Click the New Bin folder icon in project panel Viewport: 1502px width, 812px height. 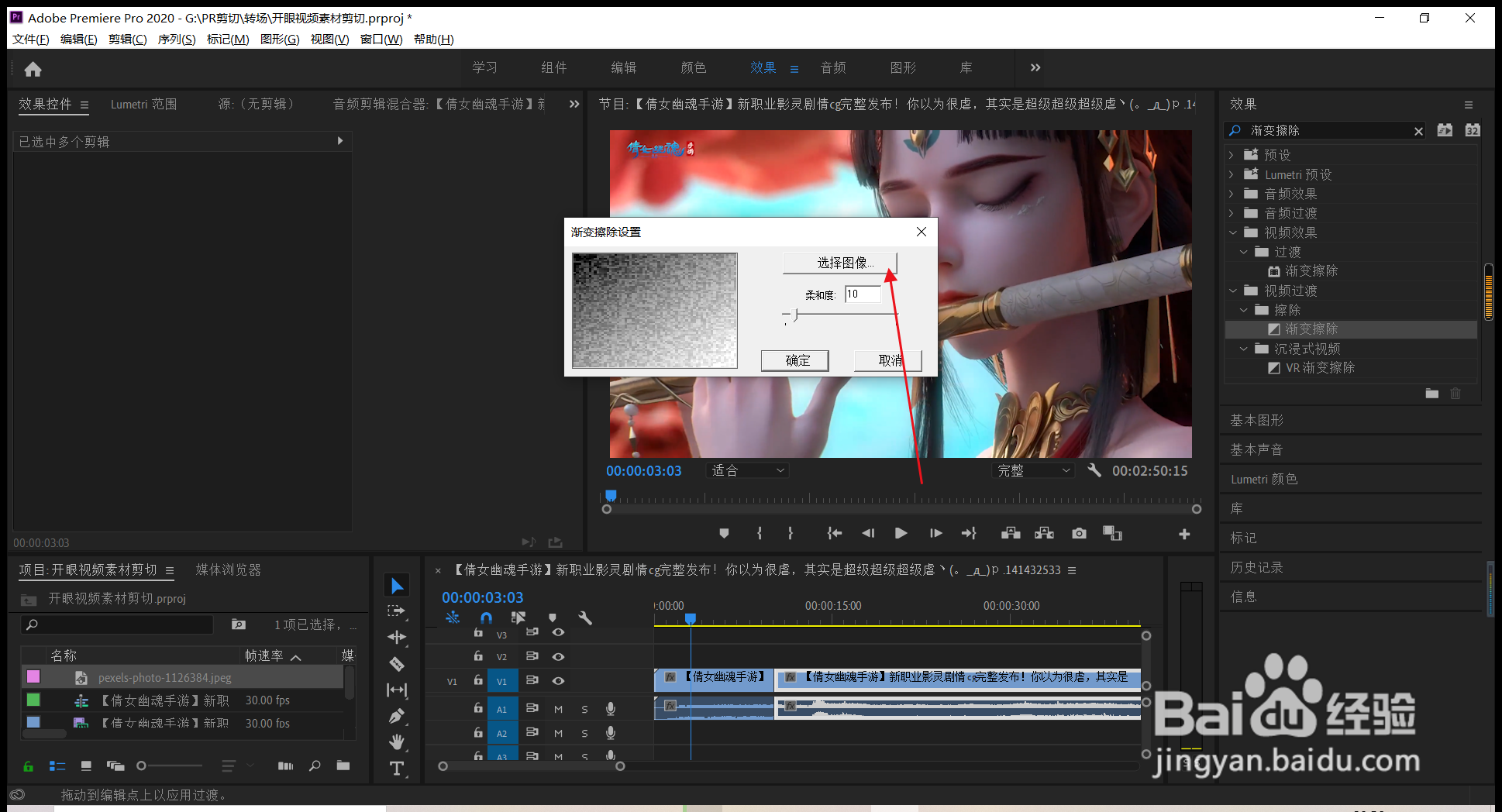click(x=343, y=766)
